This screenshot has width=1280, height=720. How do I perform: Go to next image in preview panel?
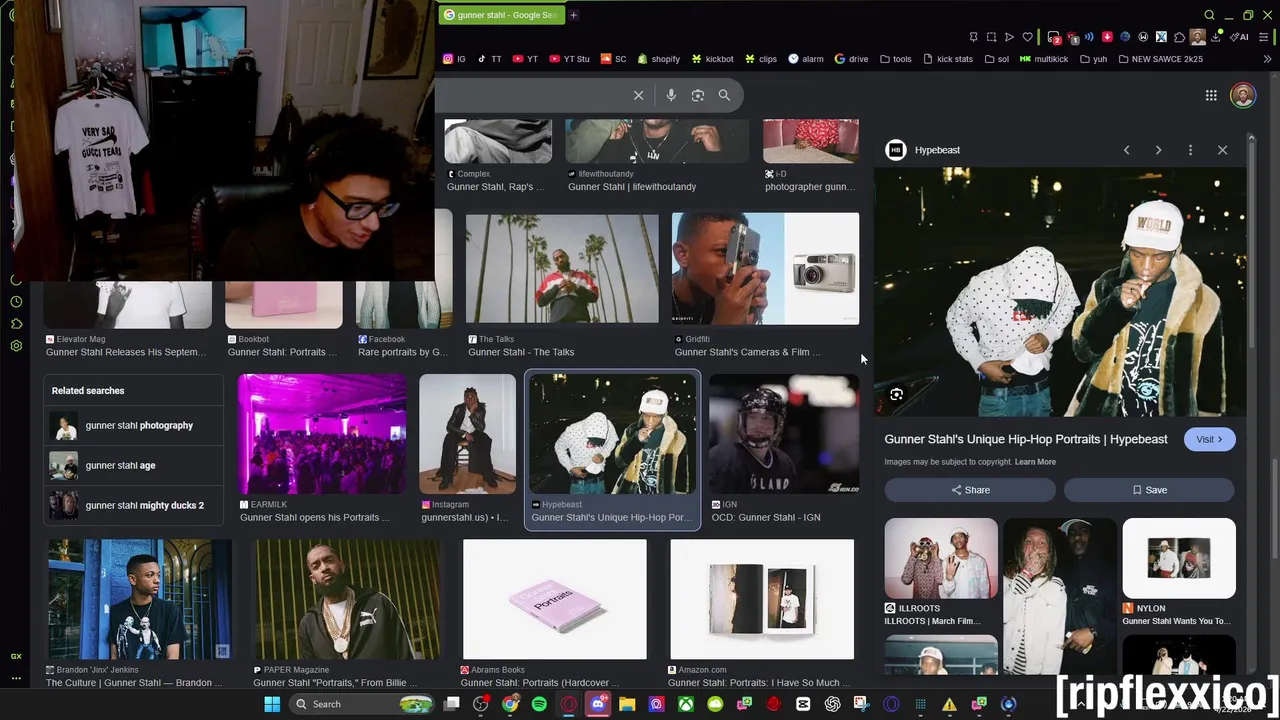(1158, 150)
